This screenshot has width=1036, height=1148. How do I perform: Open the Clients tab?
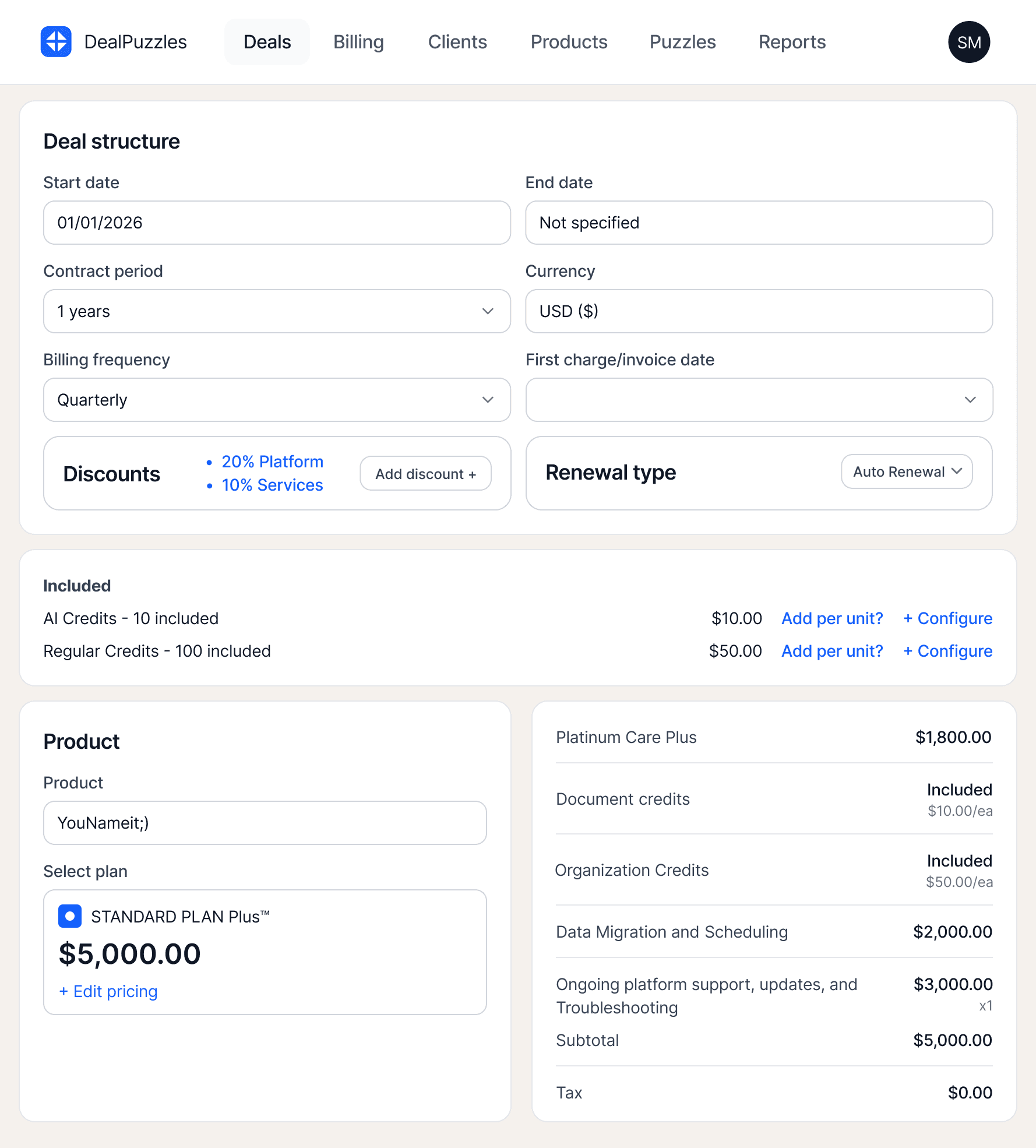[457, 41]
